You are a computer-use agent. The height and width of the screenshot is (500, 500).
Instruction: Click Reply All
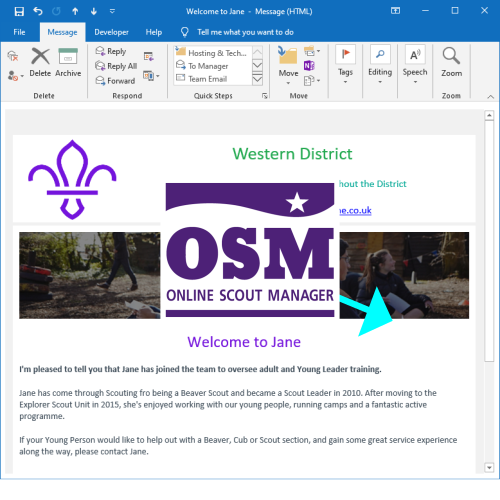pyautogui.click(x=116, y=66)
